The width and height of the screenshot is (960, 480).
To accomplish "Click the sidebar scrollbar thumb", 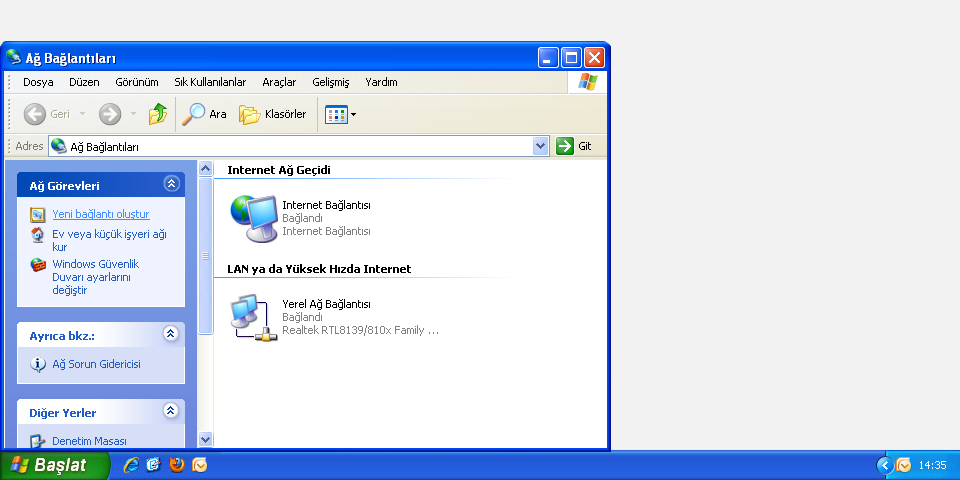I will click(206, 256).
